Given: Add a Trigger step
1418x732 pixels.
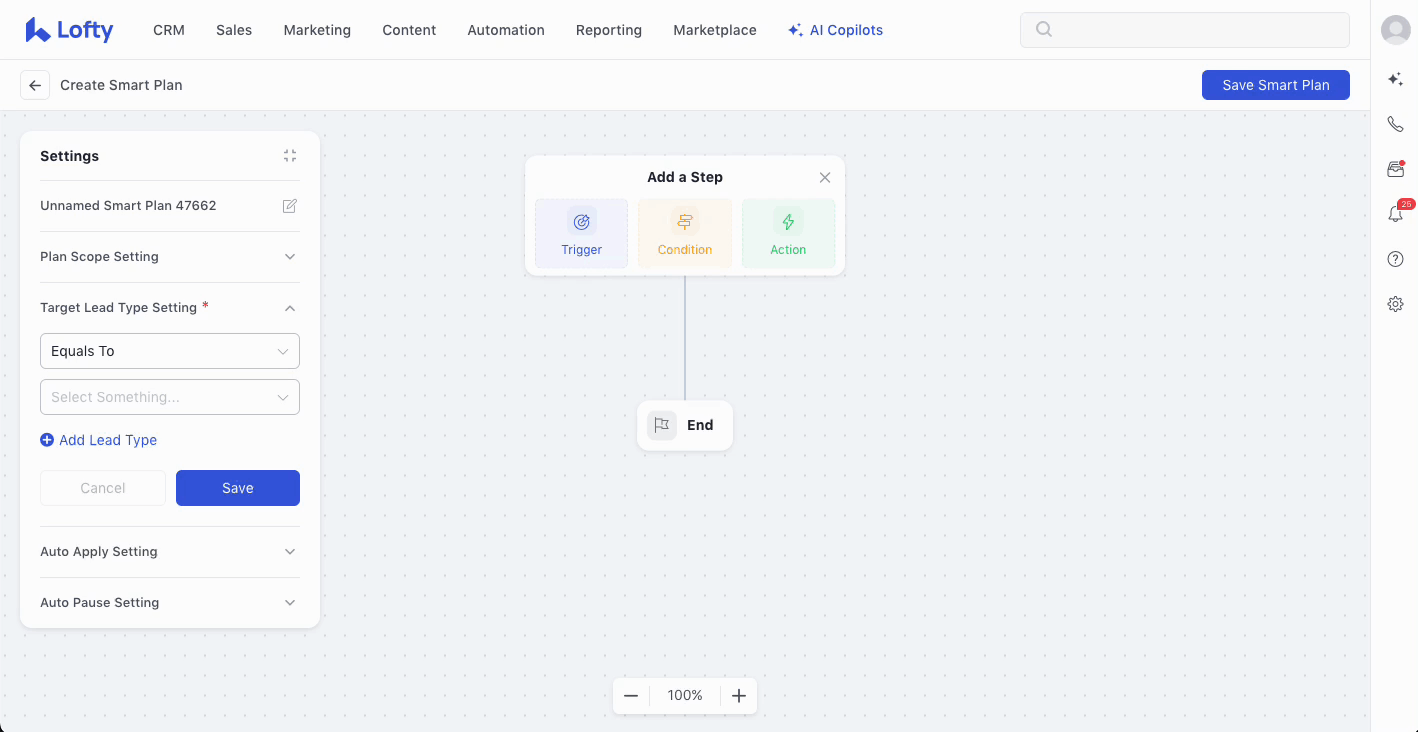Looking at the screenshot, I should point(581,233).
